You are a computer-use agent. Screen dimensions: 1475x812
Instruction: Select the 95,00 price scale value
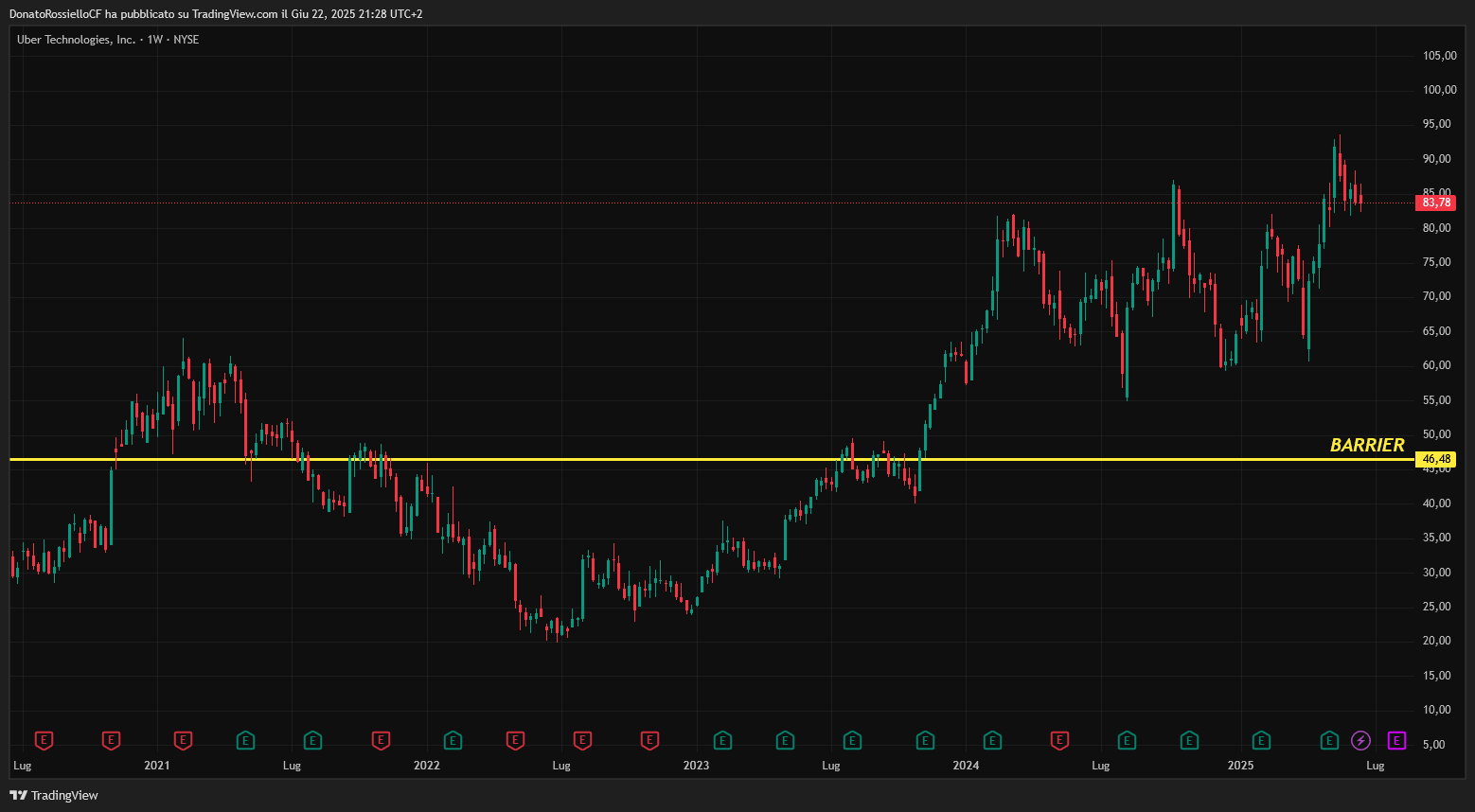pos(1437,124)
